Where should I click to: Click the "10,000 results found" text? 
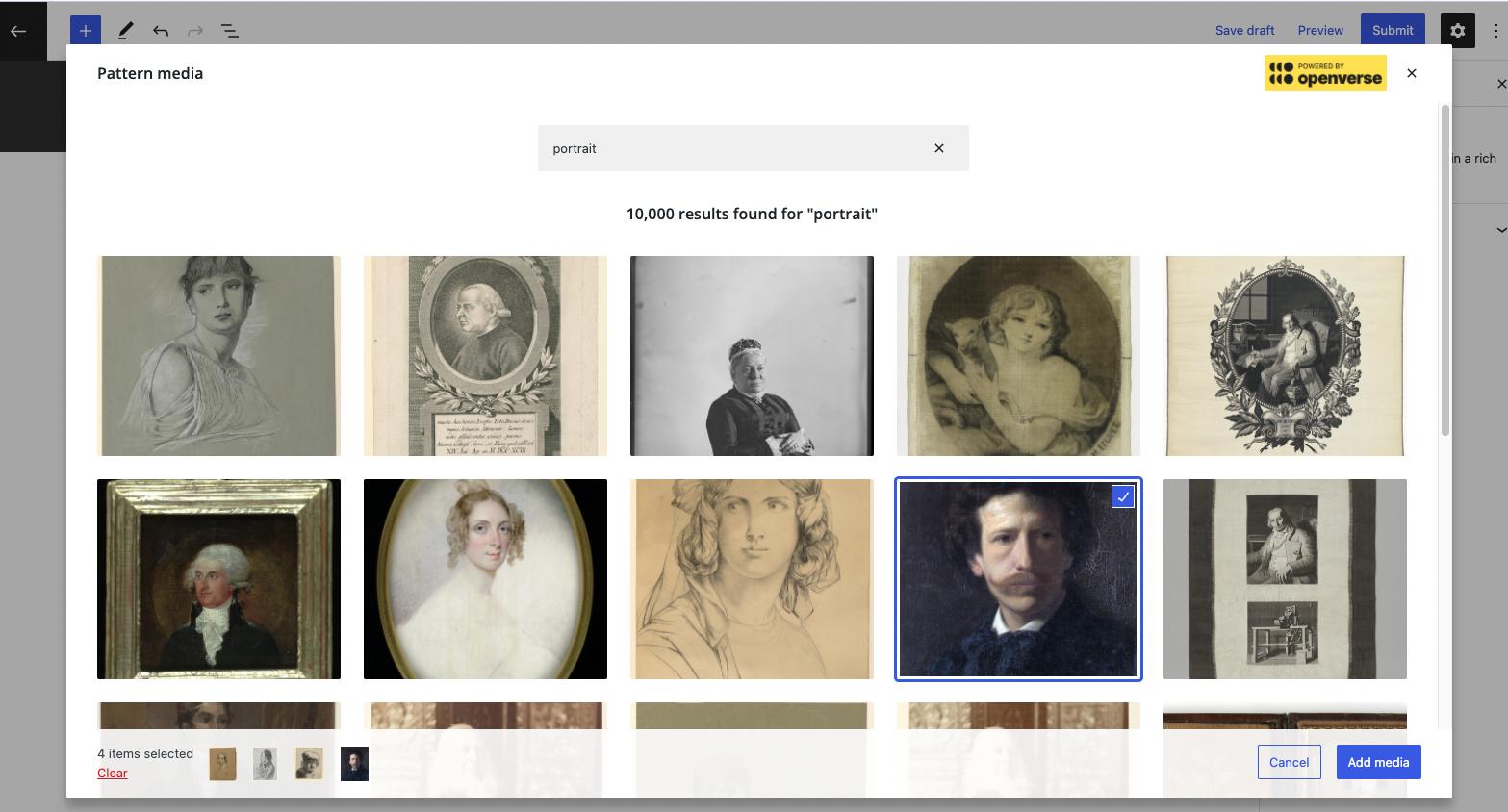752,214
